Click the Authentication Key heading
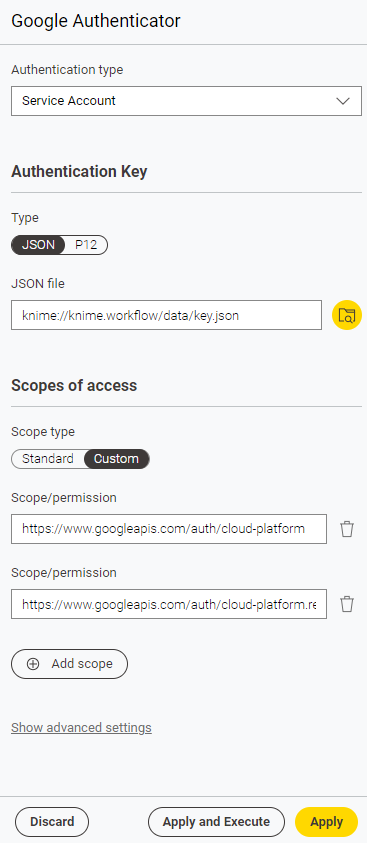 pos(79,172)
